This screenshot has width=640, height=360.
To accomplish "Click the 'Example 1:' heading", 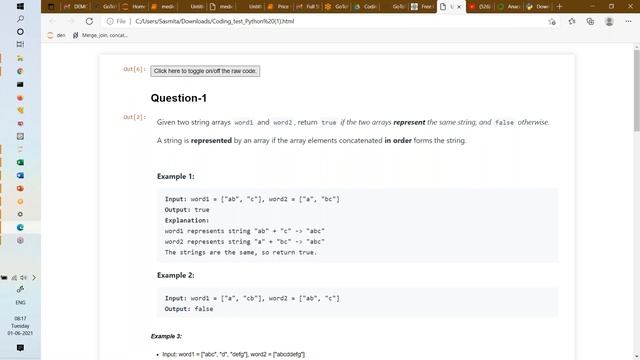I will (176, 176).
